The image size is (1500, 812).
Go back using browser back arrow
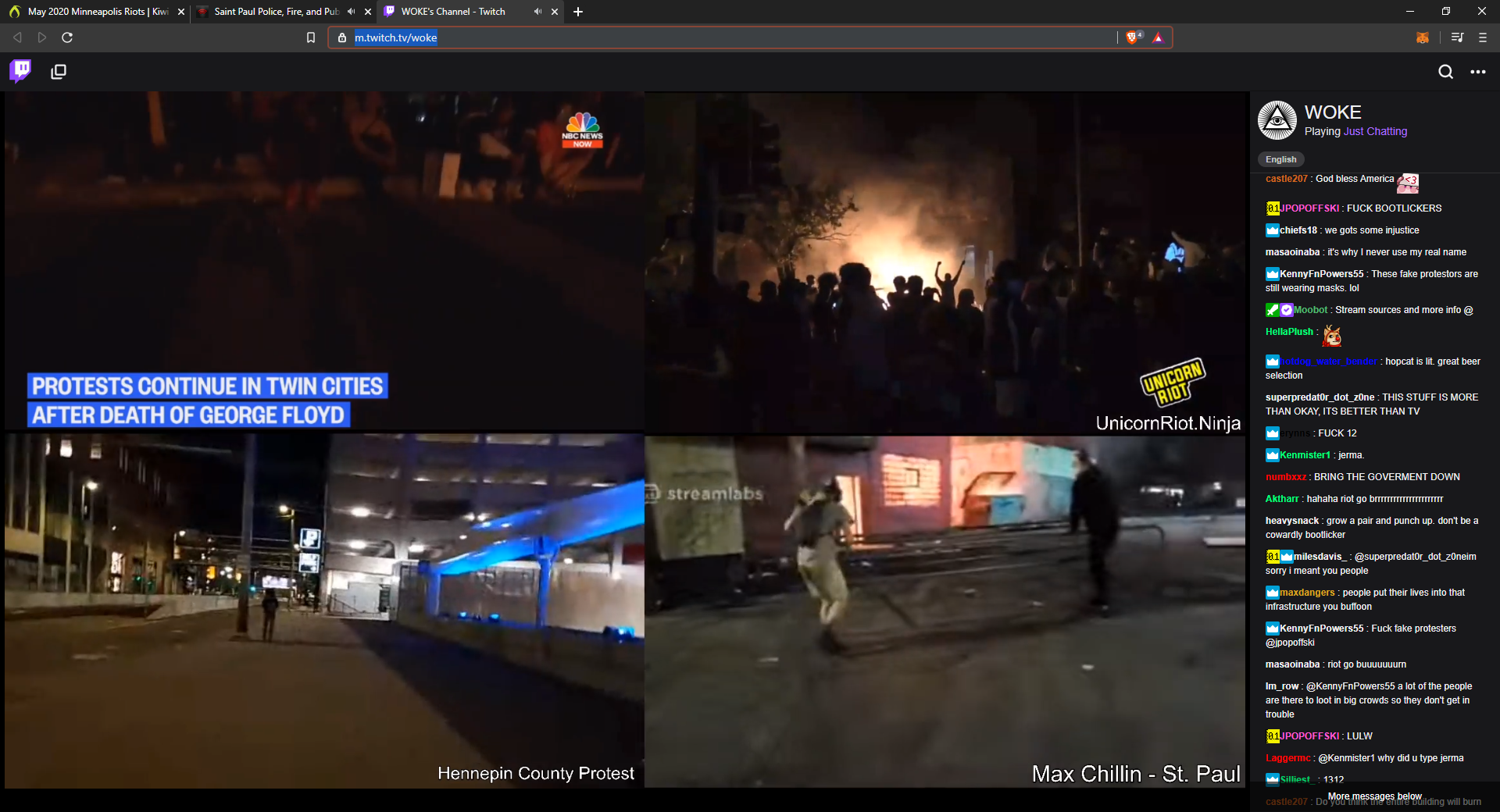point(17,37)
